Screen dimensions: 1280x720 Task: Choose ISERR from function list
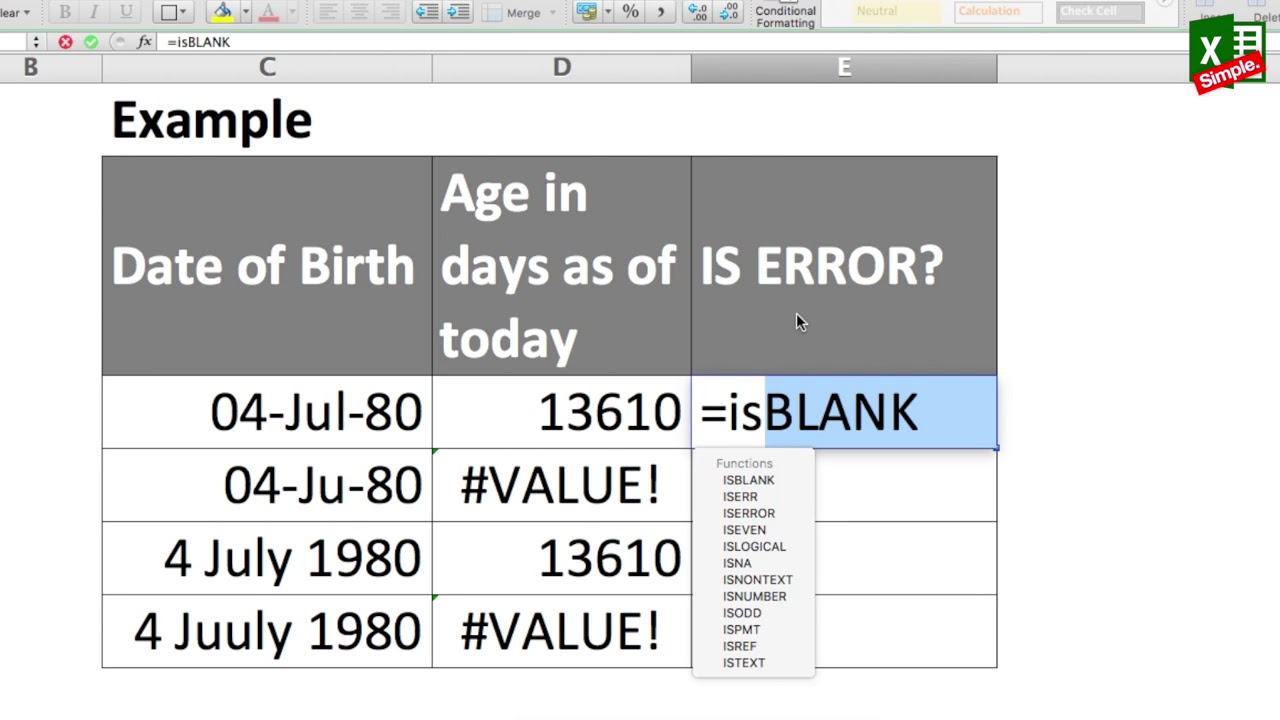point(740,497)
